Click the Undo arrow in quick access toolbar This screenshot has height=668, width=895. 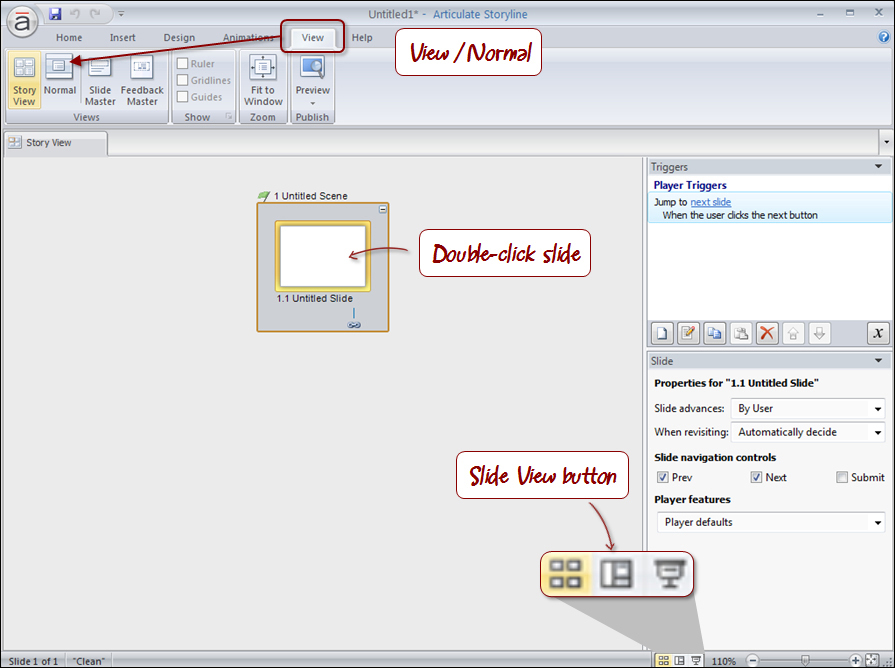coord(75,14)
